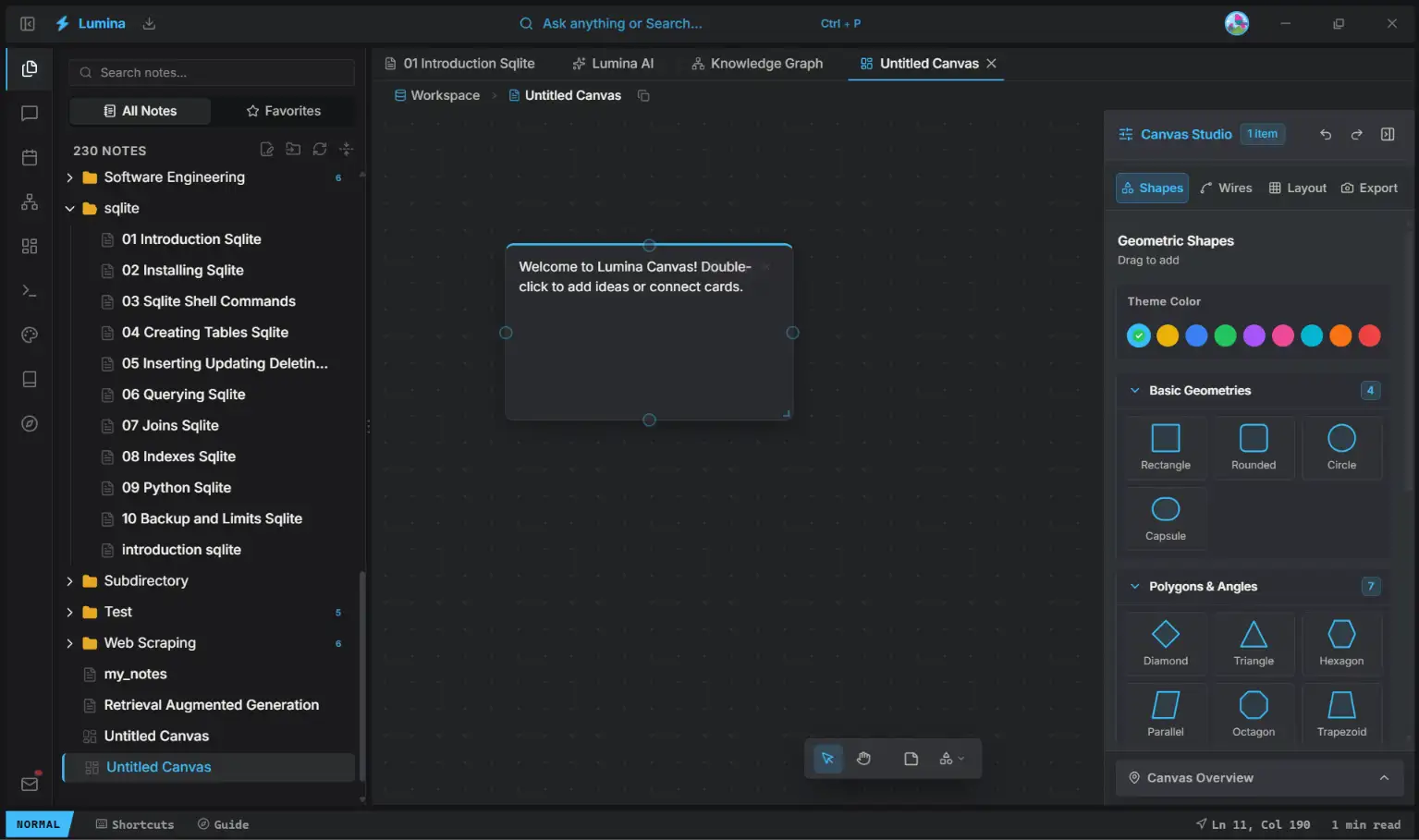Create a new note icon

266,150
